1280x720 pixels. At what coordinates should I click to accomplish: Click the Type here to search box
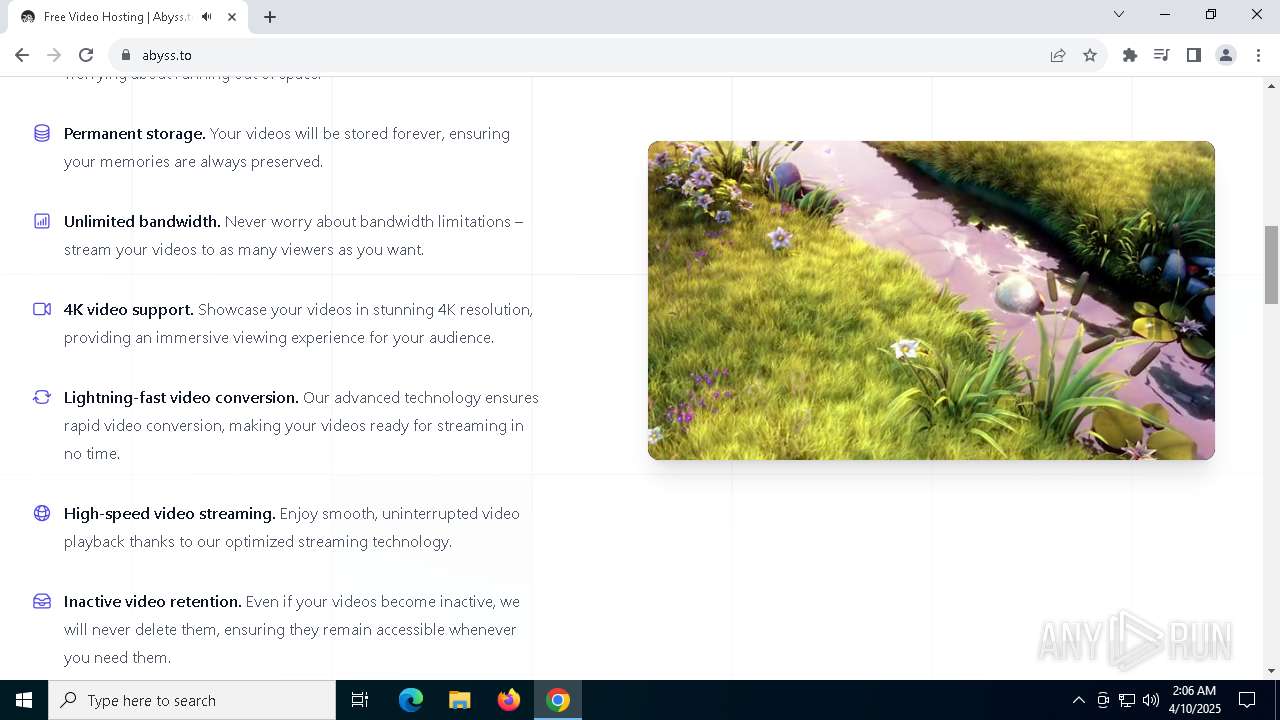[192, 700]
